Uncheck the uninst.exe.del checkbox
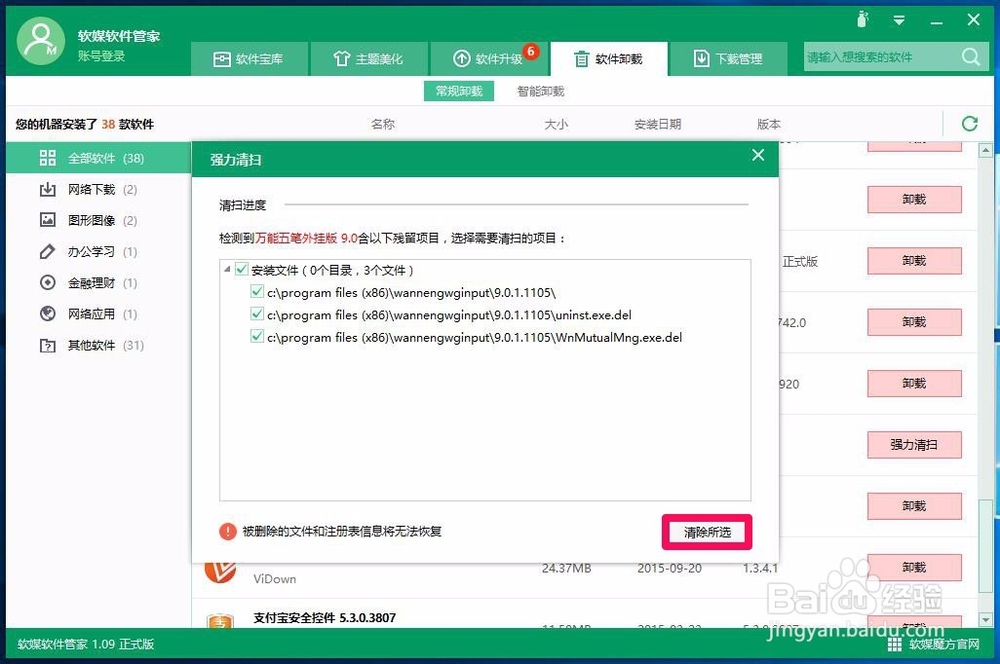The height and width of the screenshot is (664, 1000). pos(257,314)
